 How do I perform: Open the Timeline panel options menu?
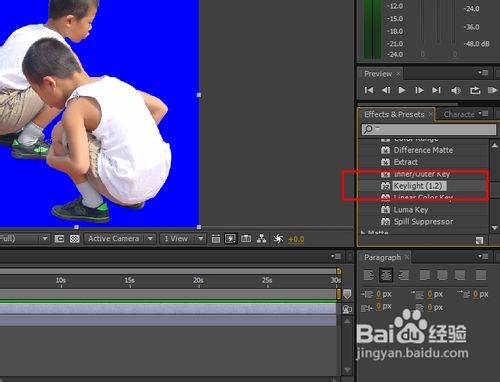(x=336, y=256)
